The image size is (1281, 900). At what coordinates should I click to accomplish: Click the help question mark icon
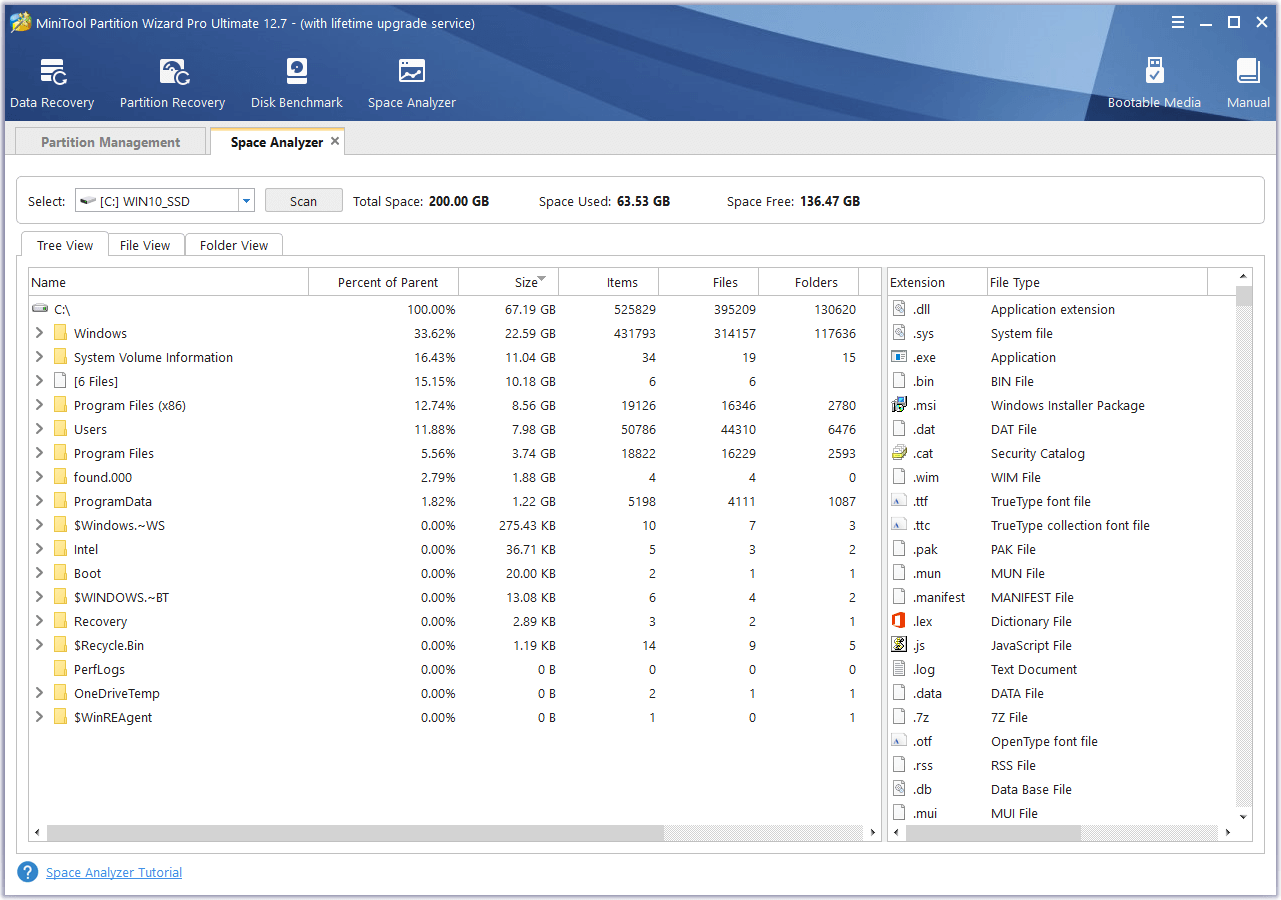tap(27, 872)
